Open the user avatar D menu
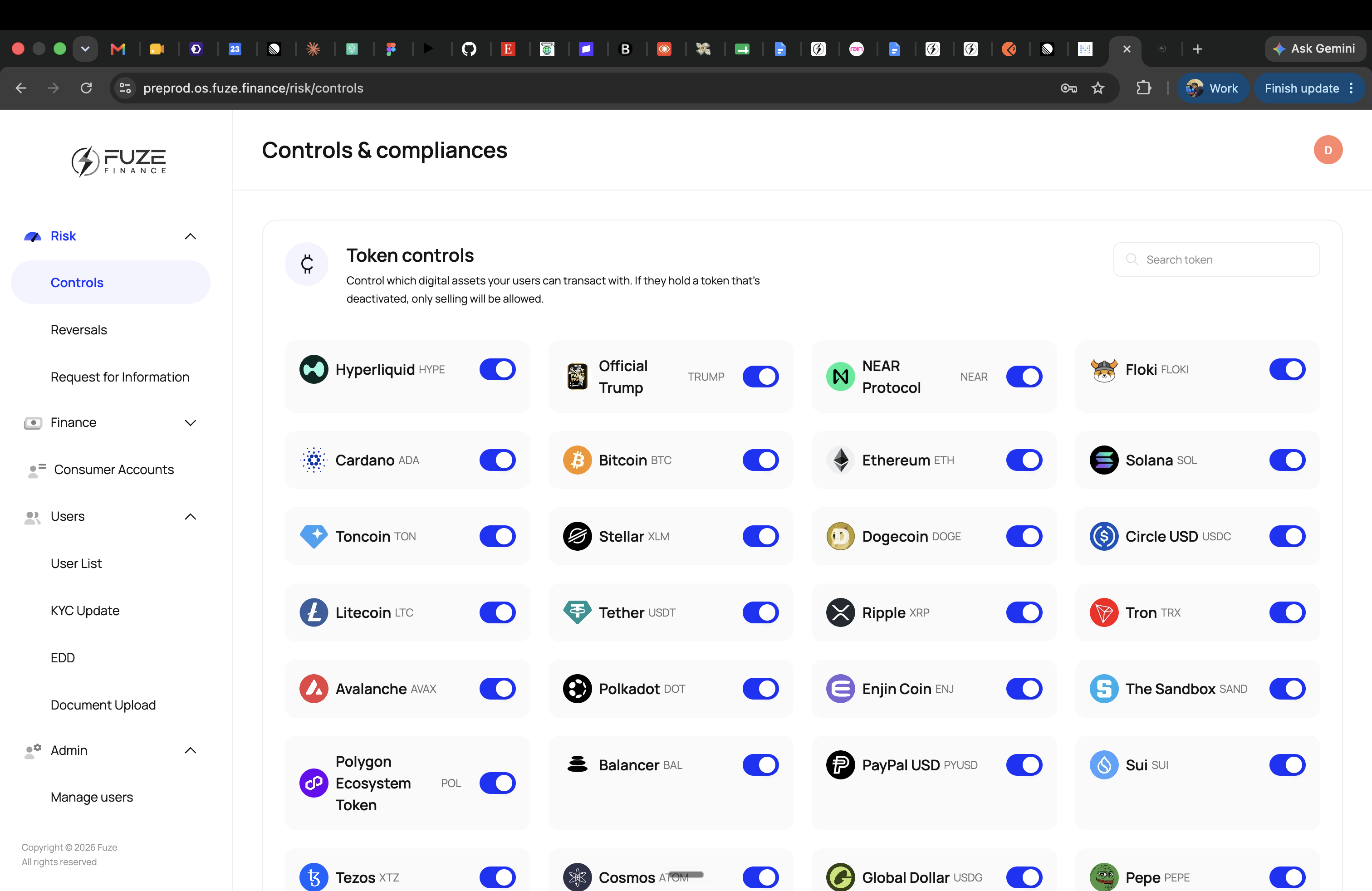1372x891 pixels. coord(1328,150)
